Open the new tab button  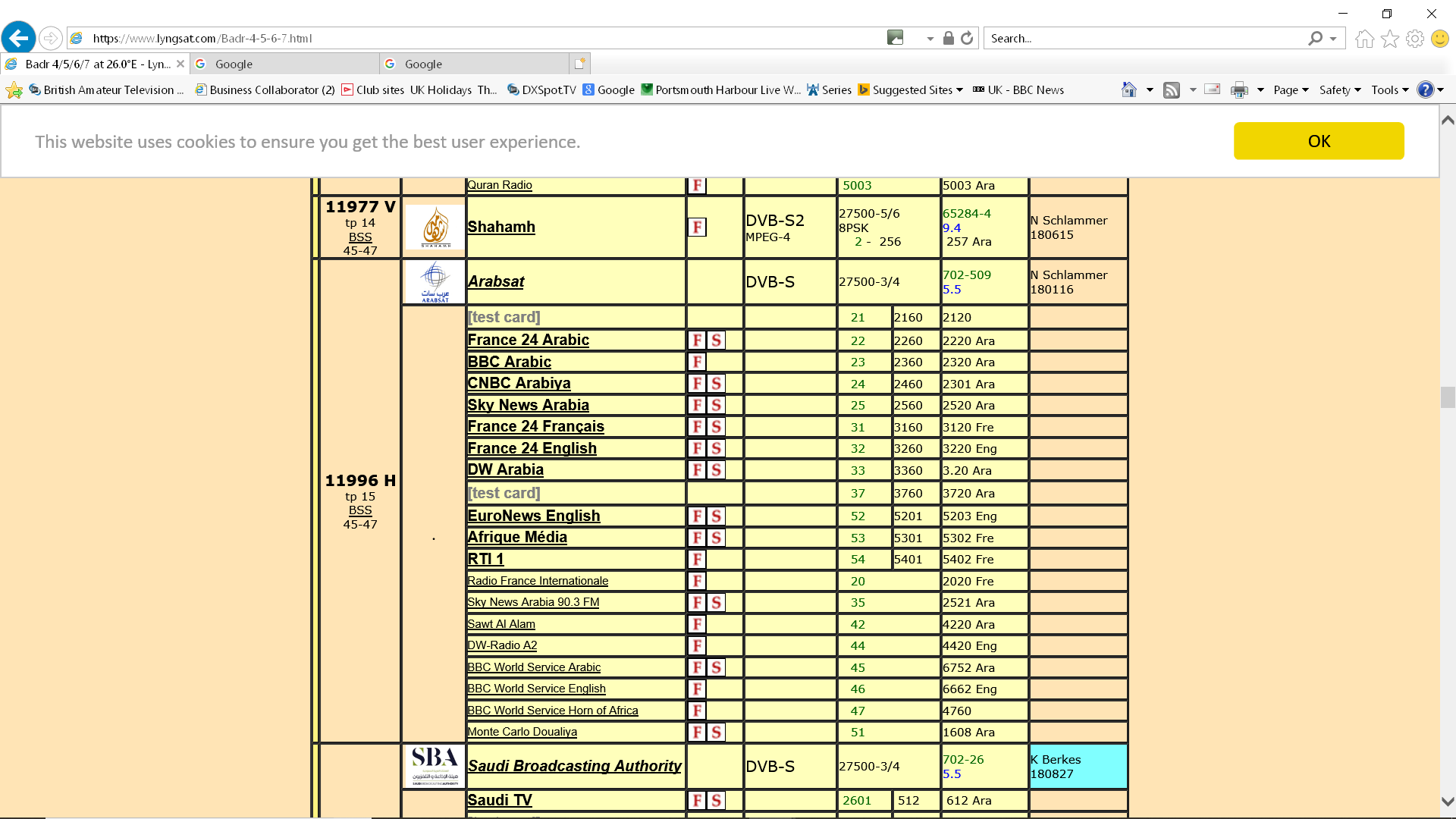[x=580, y=64]
